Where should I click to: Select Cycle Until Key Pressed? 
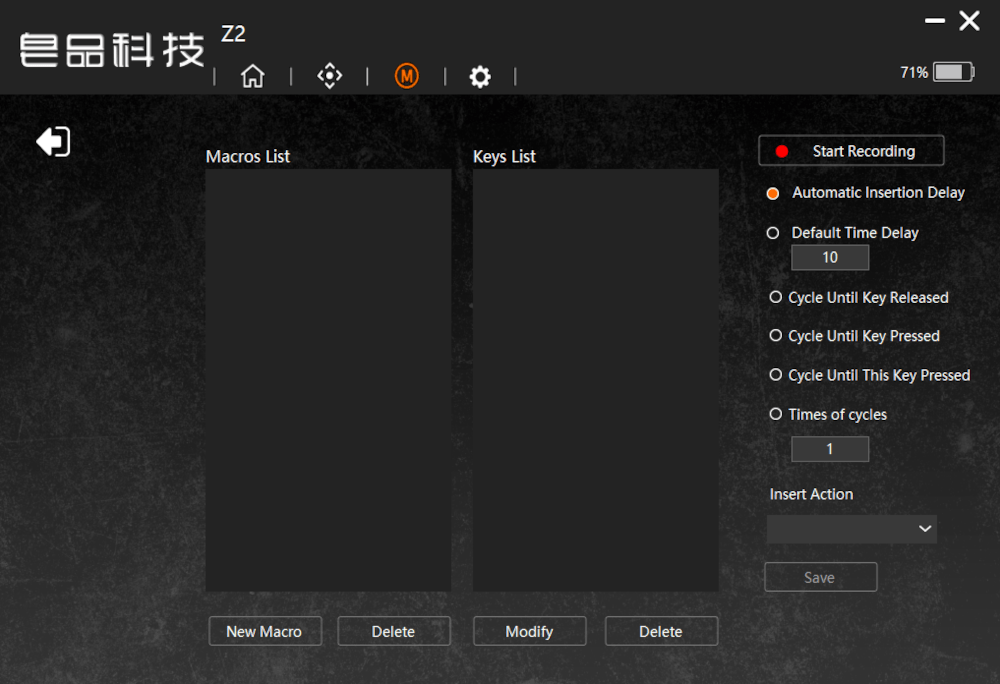click(776, 336)
